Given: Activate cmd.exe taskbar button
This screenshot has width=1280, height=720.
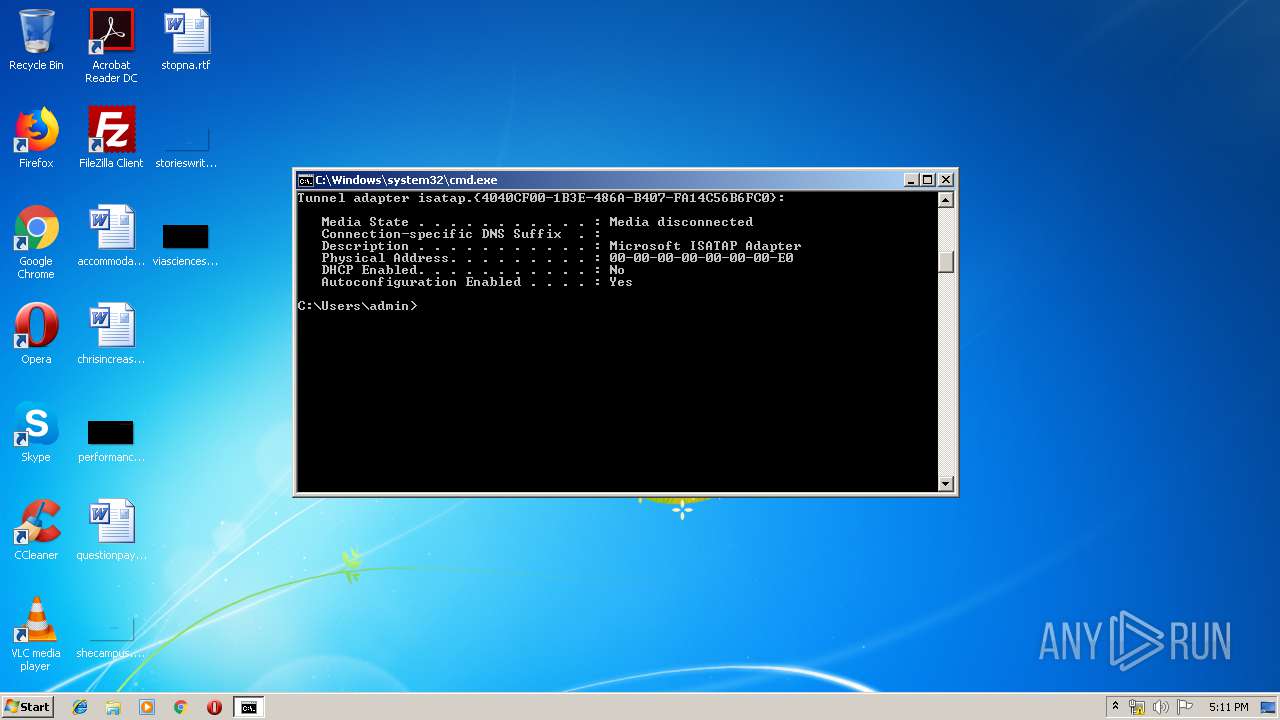Looking at the screenshot, I should click(x=248, y=707).
